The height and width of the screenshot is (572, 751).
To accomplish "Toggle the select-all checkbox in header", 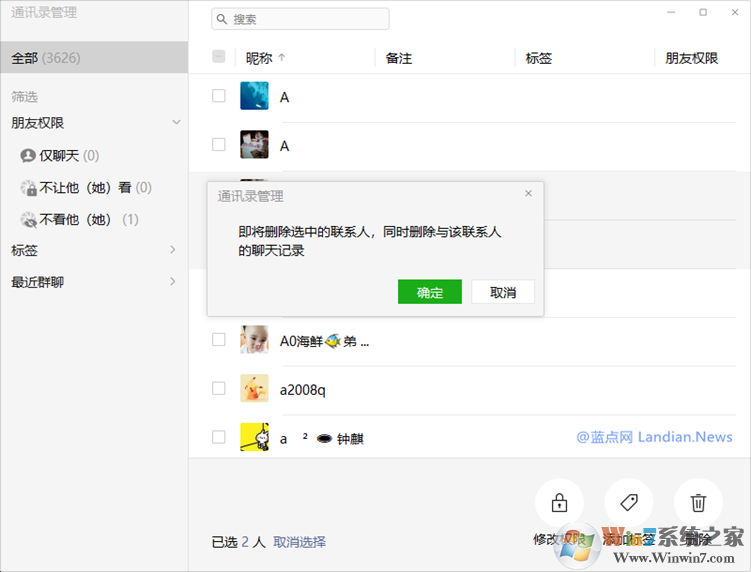I will 219,57.
